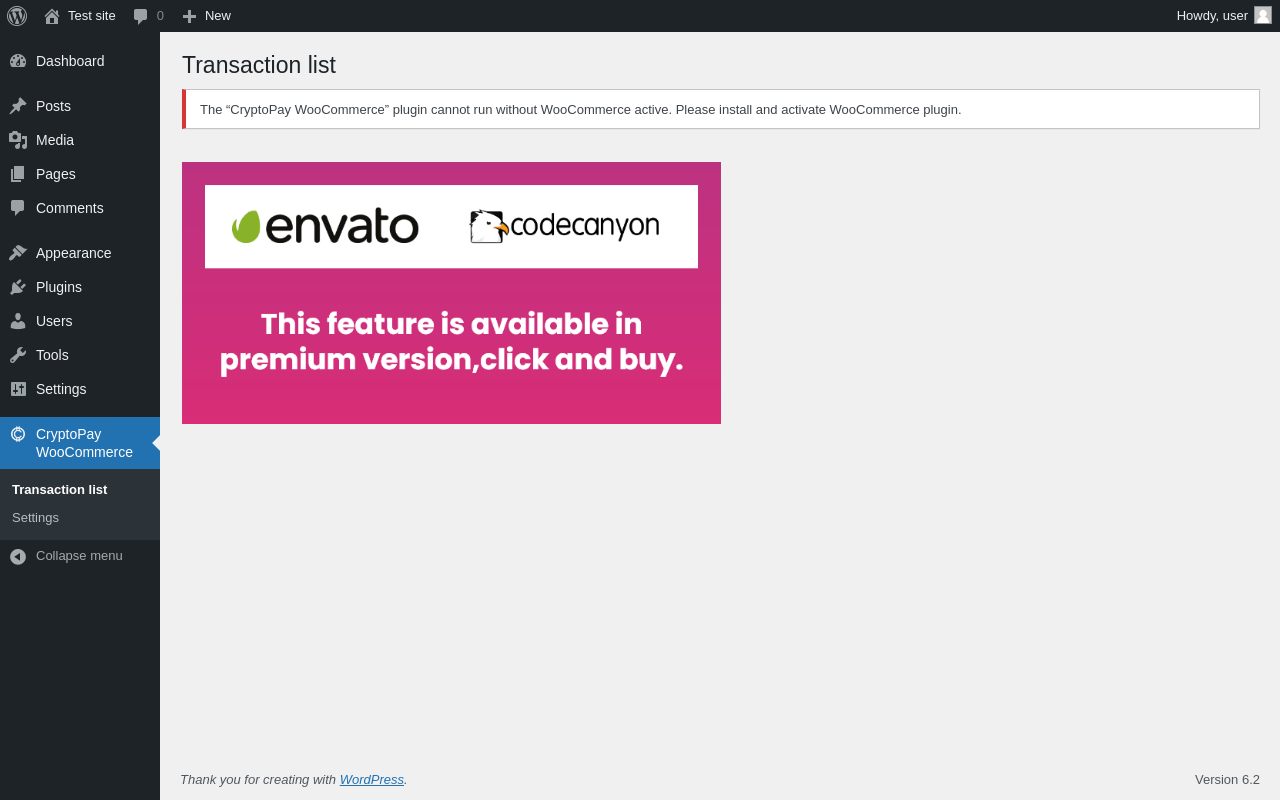Click the Pages document icon
The image size is (1280, 800).
(x=18, y=174)
